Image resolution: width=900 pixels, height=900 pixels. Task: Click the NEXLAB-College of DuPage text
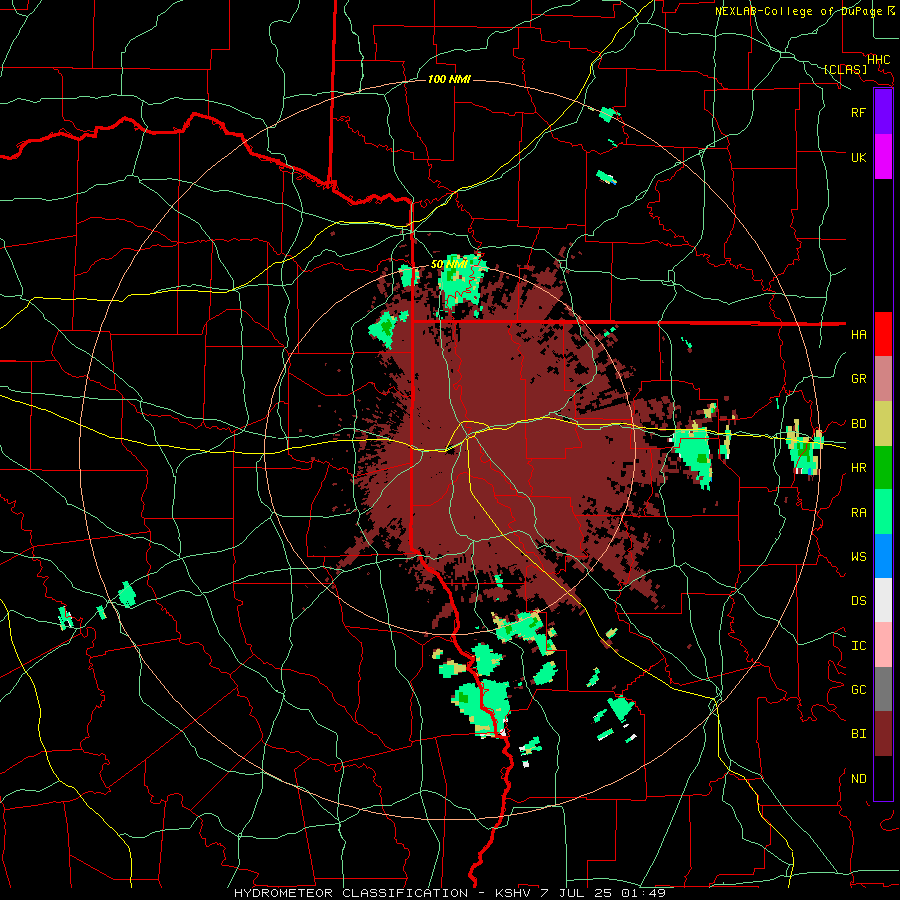click(x=798, y=11)
